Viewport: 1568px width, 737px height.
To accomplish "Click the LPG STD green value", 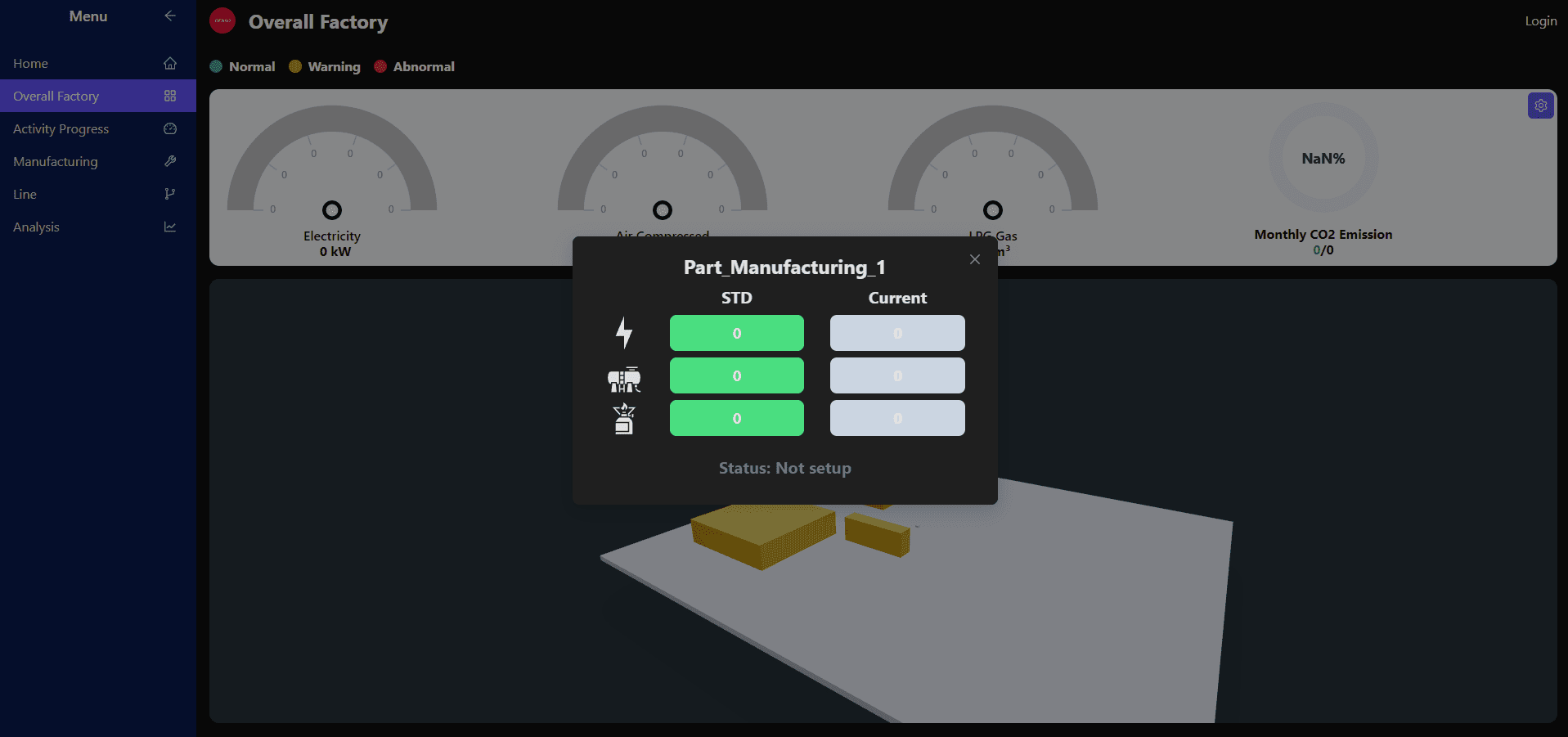I will [x=737, y=418].
